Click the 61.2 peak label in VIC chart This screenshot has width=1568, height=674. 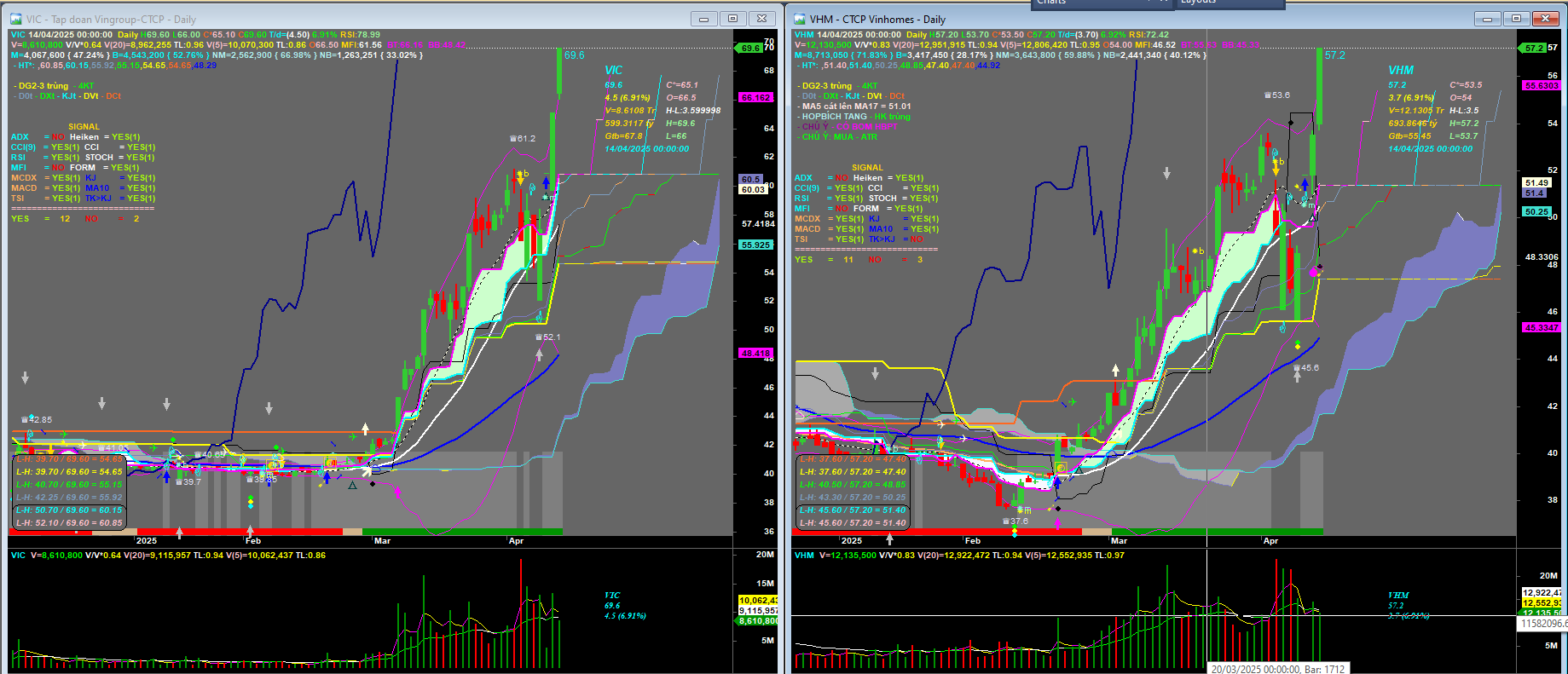click(x=524, y=138)
